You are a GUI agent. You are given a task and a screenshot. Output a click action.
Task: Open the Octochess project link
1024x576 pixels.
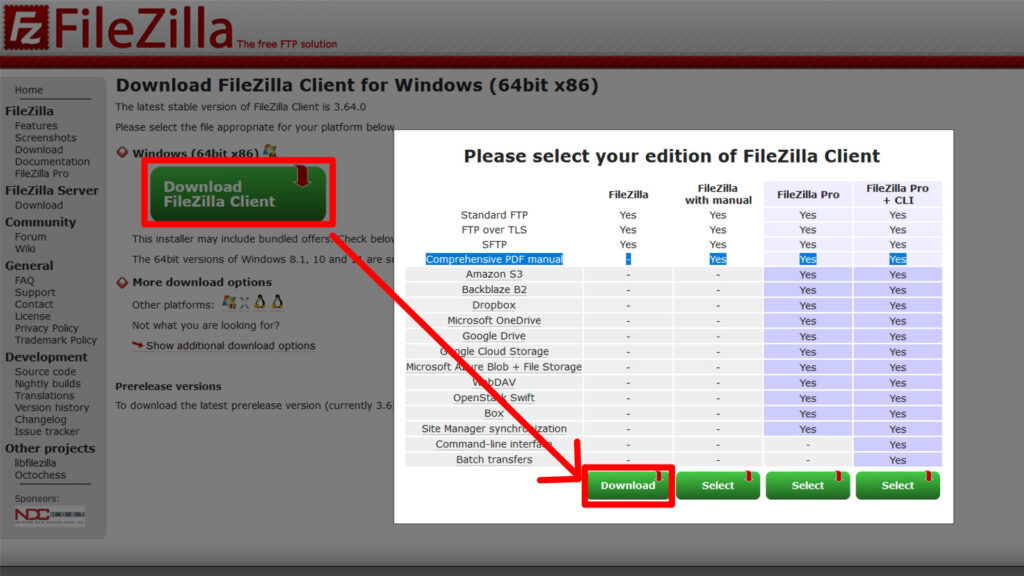(40, 475)
